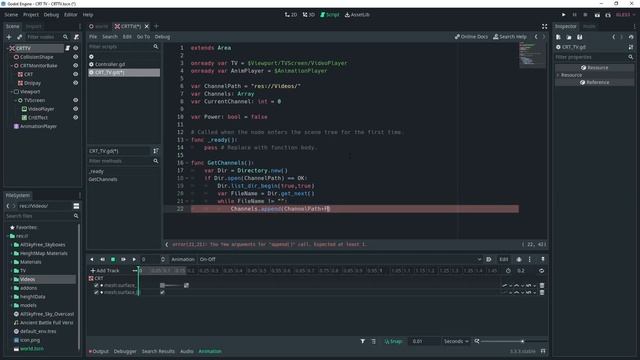Stop animation playback
The height and width of the screenshot is (360, 640).
pos(113,259)
